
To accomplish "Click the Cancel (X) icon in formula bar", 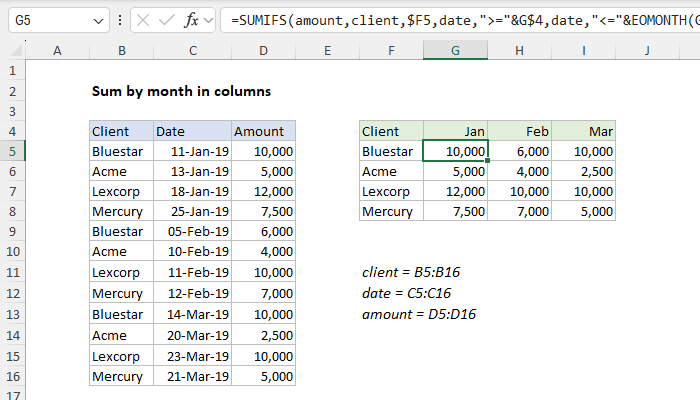I will click(x=143, y=20).
